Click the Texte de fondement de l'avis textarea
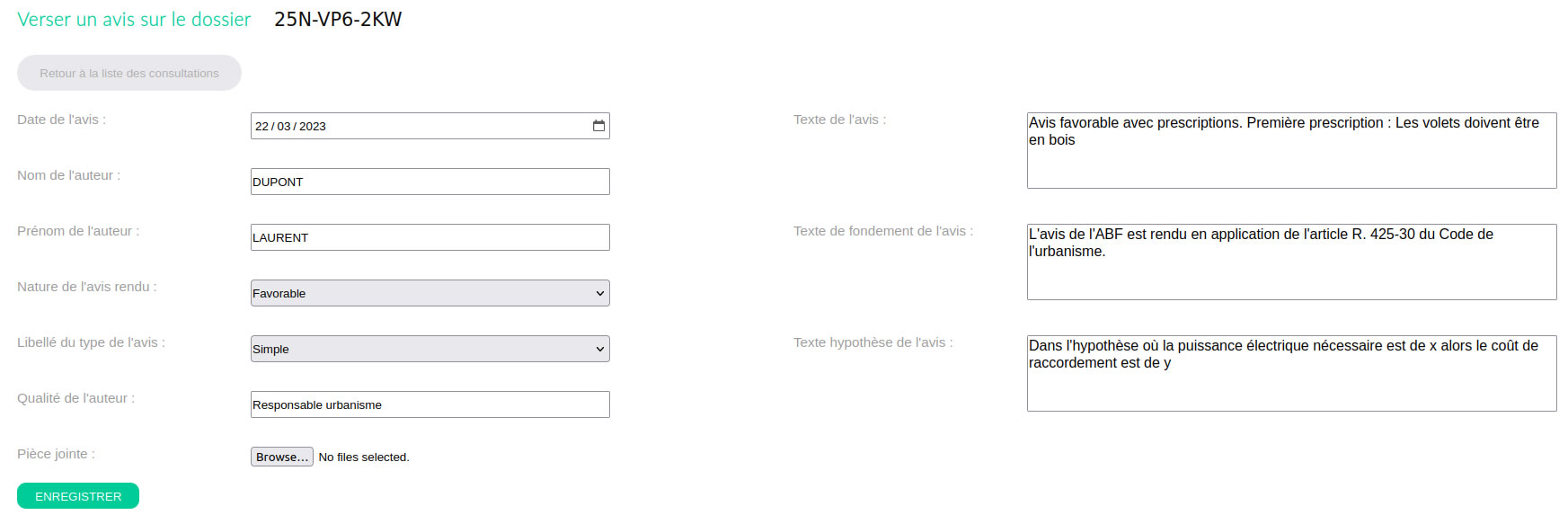The height and width of the screenshot is (524, 1568). 1291,262
